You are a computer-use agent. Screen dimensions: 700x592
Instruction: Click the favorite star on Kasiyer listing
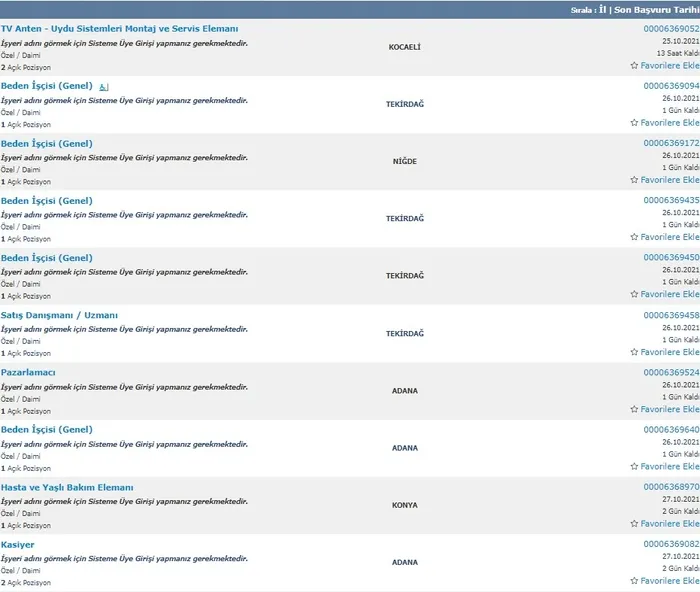[634, 580]
